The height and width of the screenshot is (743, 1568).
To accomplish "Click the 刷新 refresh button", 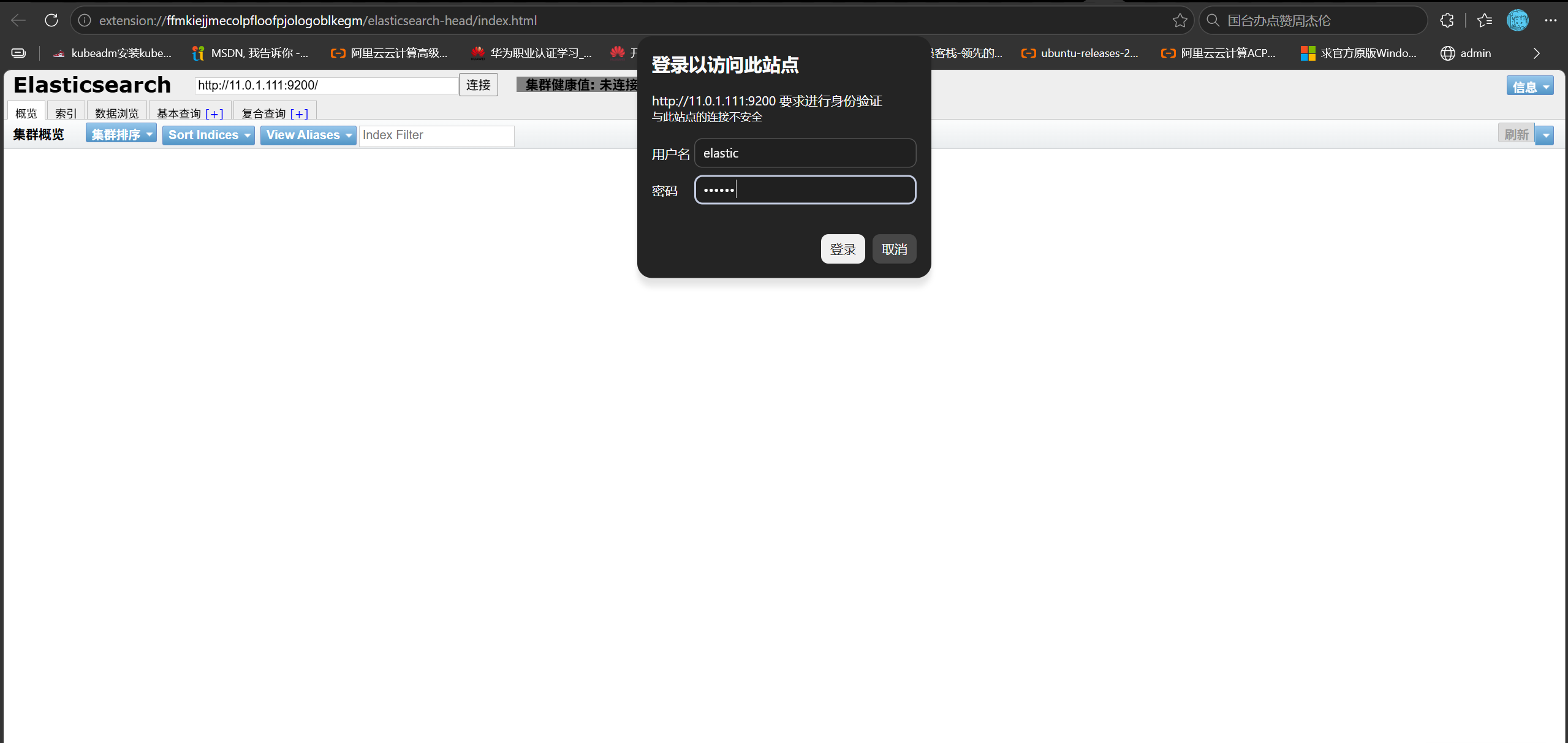I will [1516, 134].
